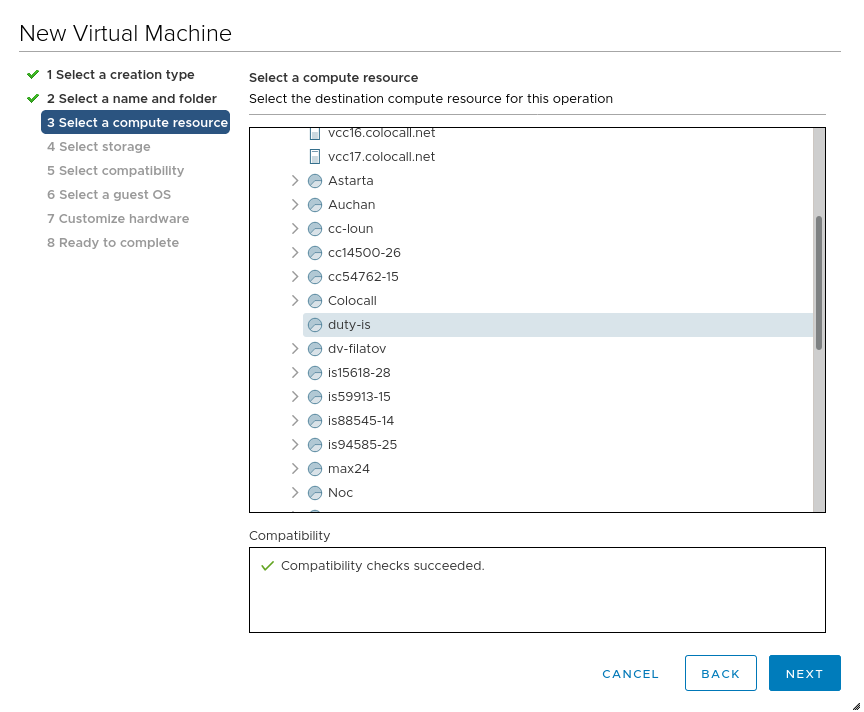Select the is88545-14 resource pool
Image resolution: width=864 pixels, height=712 pixels.
360,421
